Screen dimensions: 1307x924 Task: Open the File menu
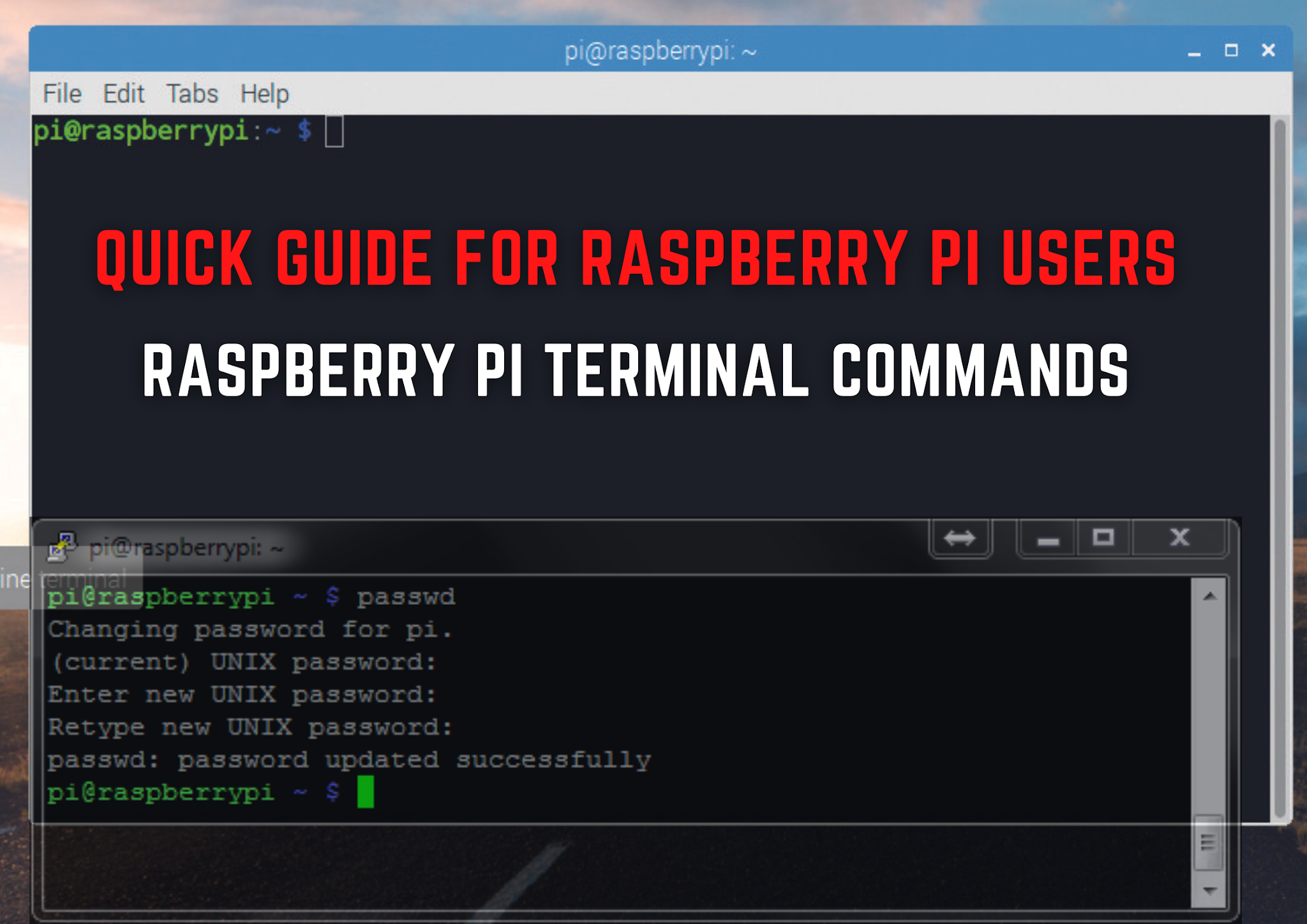pos(61,93)
